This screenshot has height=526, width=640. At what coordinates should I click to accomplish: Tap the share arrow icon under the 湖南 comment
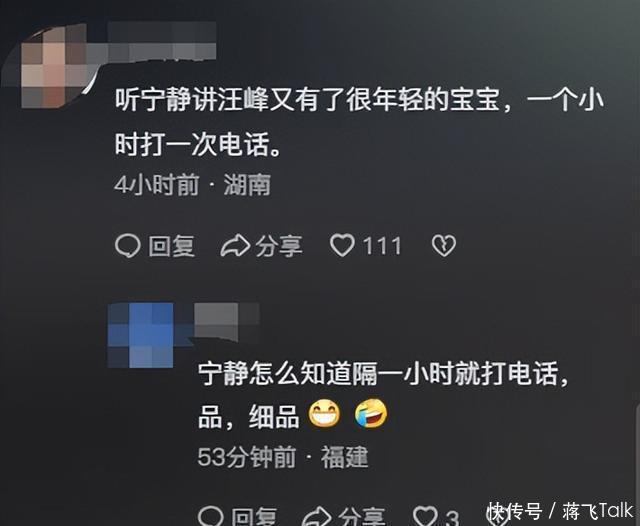pos(235,246)
